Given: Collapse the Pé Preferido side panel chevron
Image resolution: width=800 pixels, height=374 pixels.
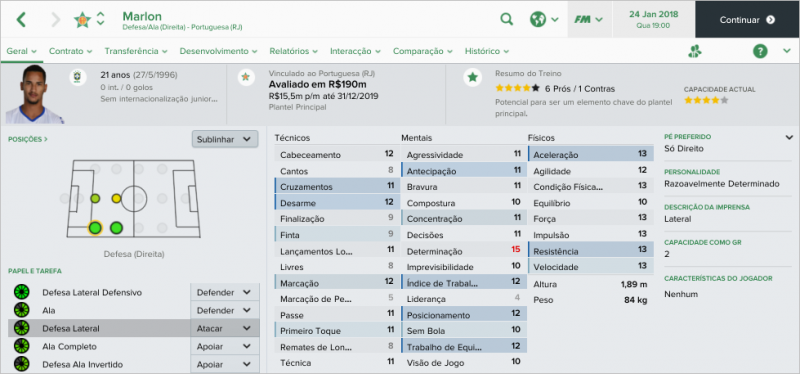Looking at the screenshot, I should point(789,137).
